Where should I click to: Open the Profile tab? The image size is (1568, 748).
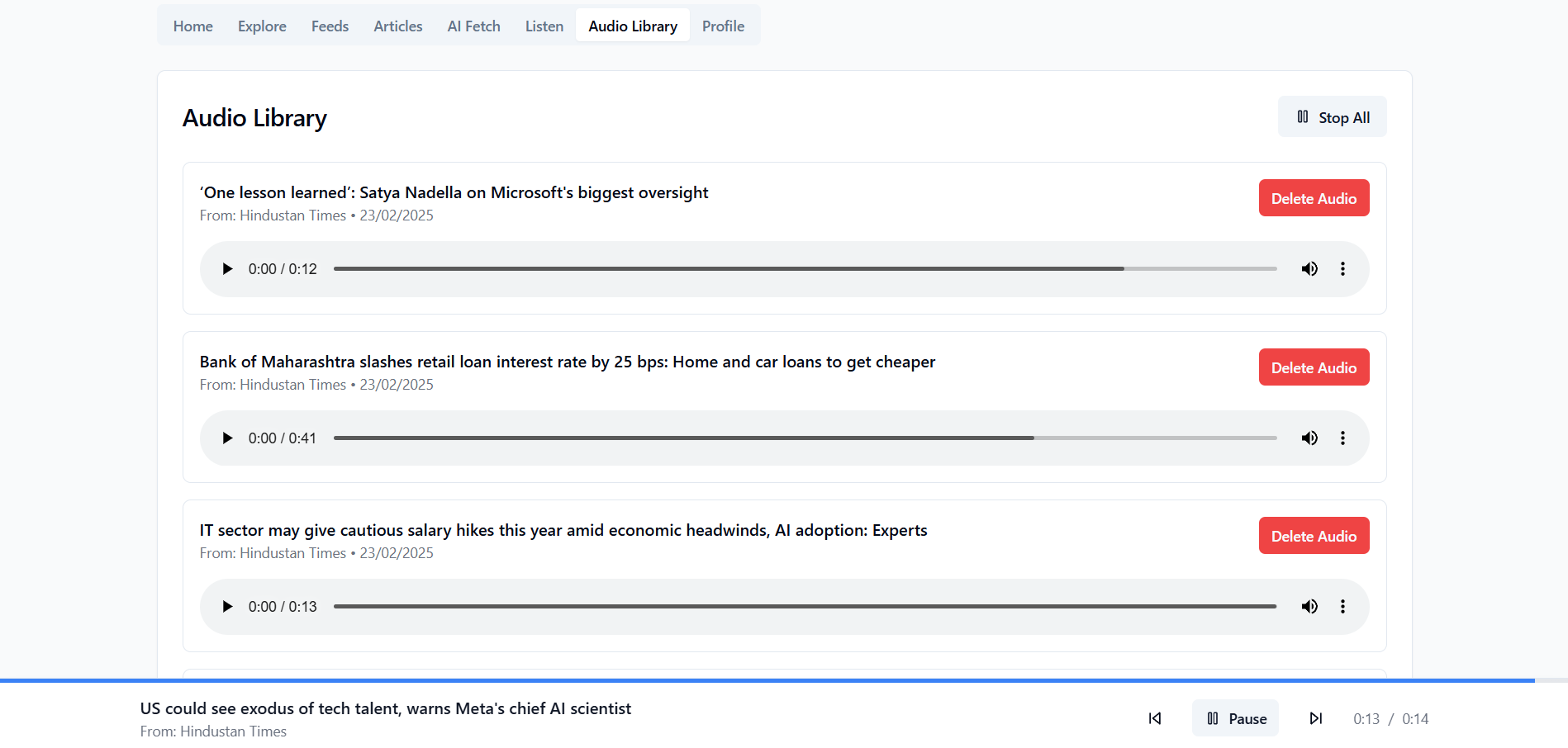point(723,26)
